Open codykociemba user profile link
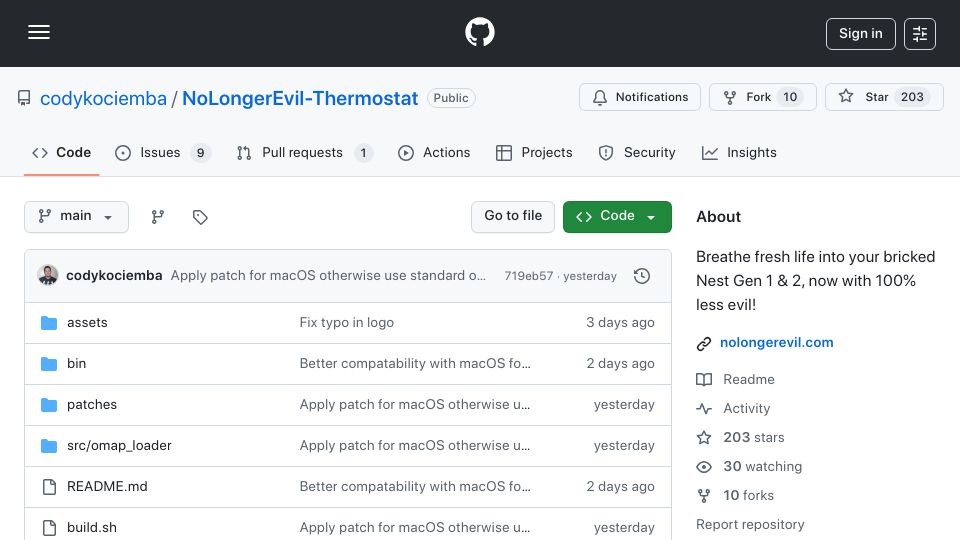 pos(103,98)
